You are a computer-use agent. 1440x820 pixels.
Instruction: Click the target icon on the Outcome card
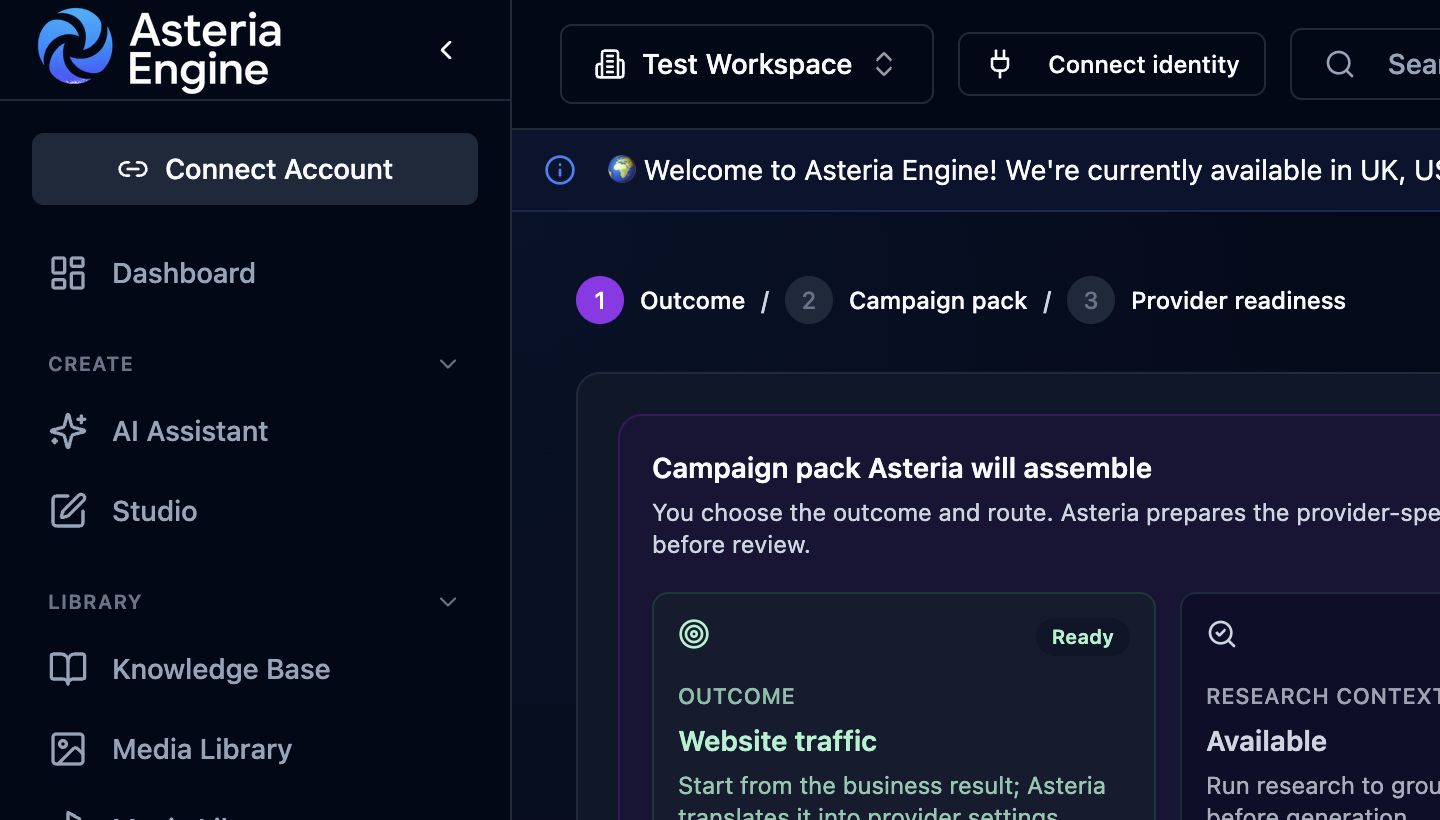point(694,634)
